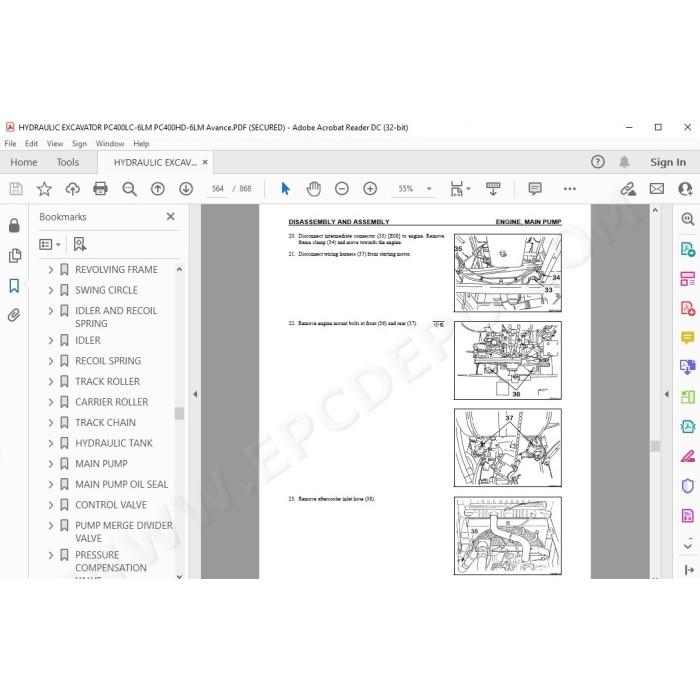This screenshot has width=700, height=700.
Task: Close the Bookmarks panel
Action: click(171, 217)
